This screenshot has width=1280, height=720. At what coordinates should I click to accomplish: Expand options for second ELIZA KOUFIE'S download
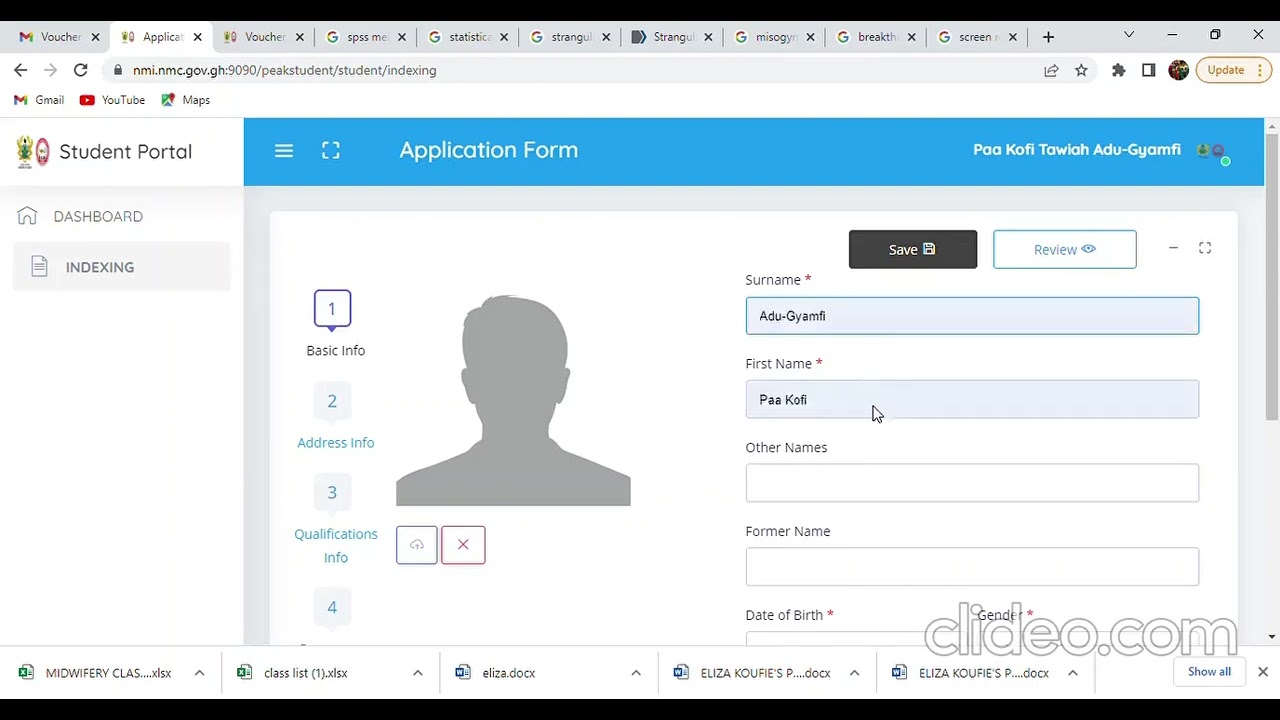pos(1072,673)
